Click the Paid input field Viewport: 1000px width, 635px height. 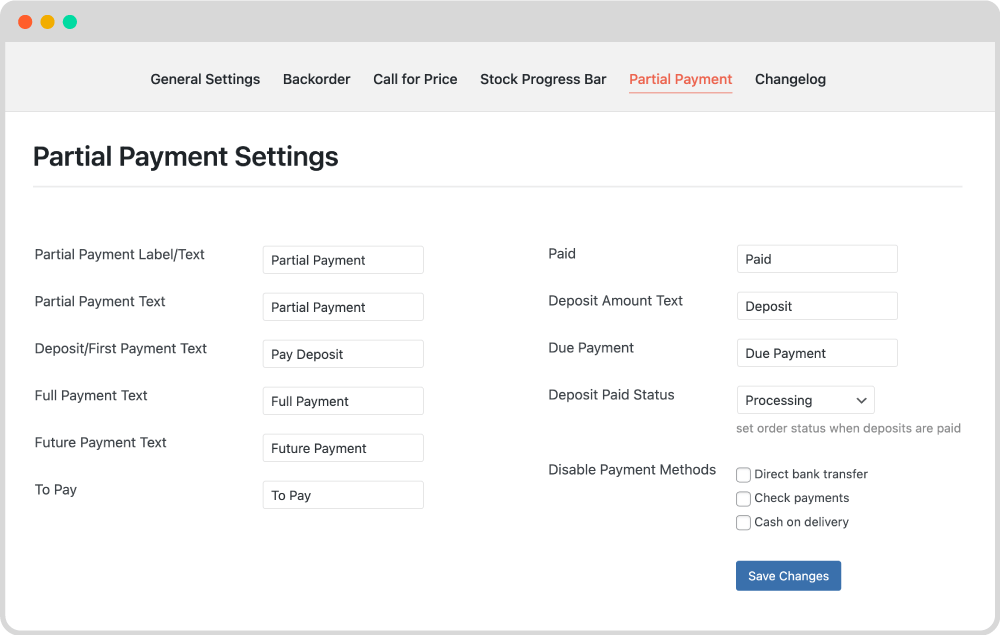(817, 259)
